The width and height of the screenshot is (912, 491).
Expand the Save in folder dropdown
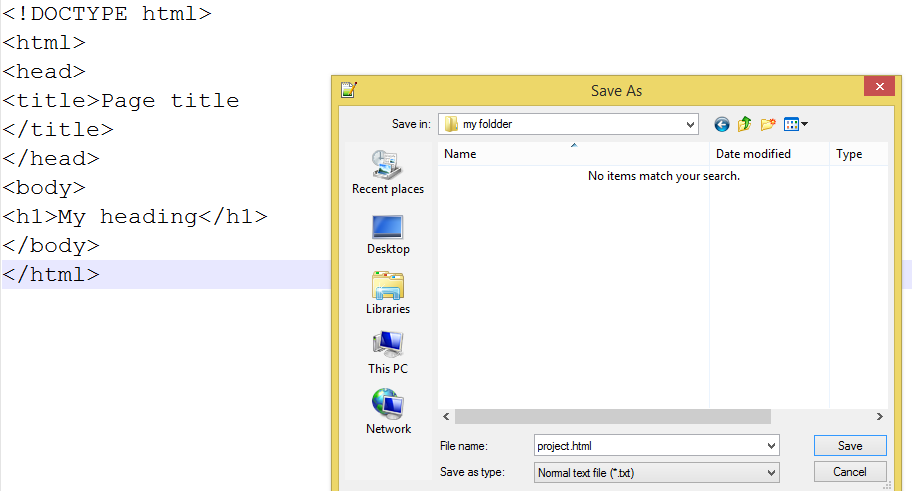(690, 125)
